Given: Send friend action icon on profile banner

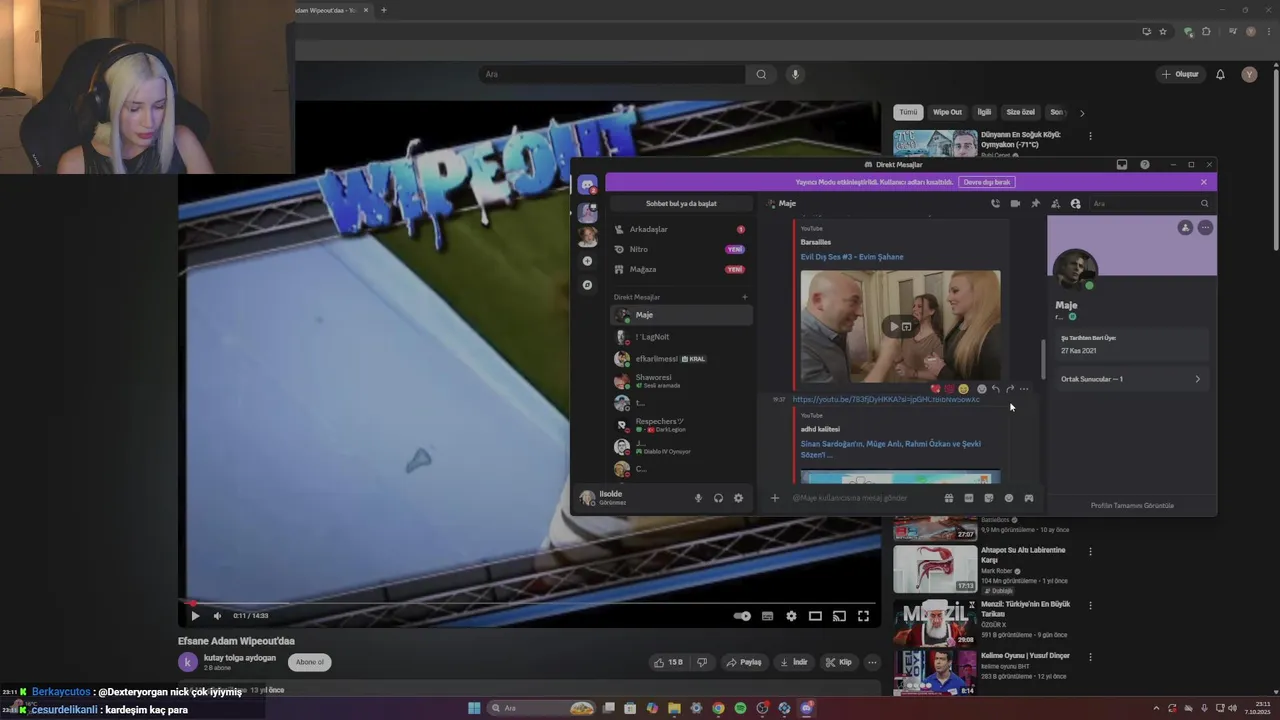Looking at the screenshot, I should [x=1185, y=228].
